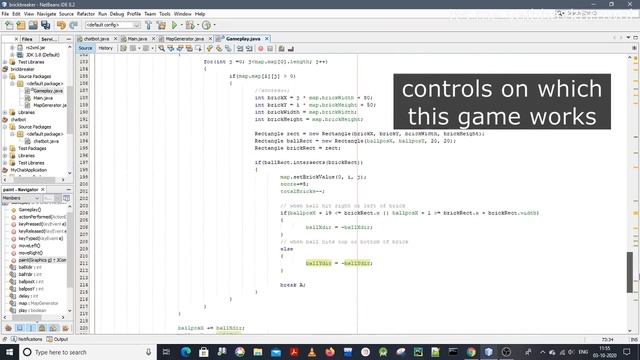This screenshot has width=640, height=360.
Task: Click the Profile Project toolbar icon
Action: click(206, 25)
